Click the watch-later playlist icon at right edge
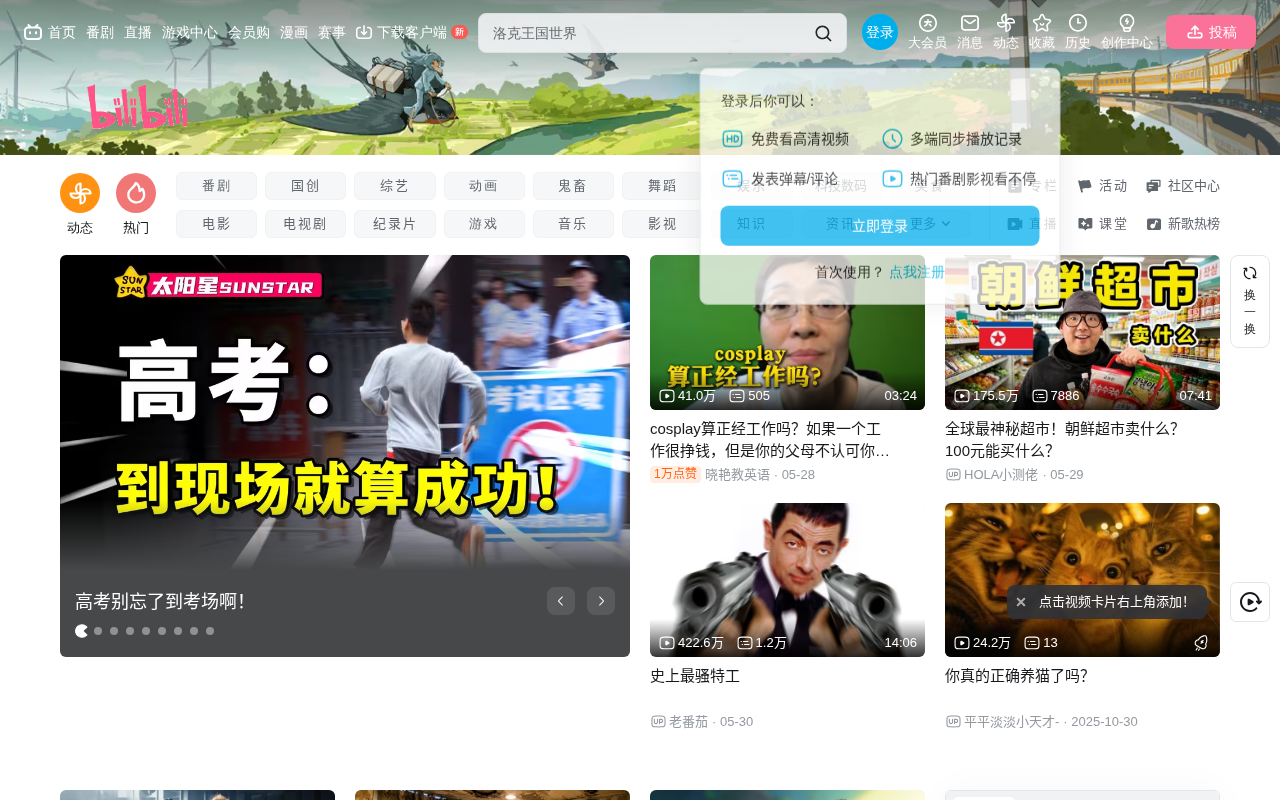The image size is (1280, 800). [1250, 602]
